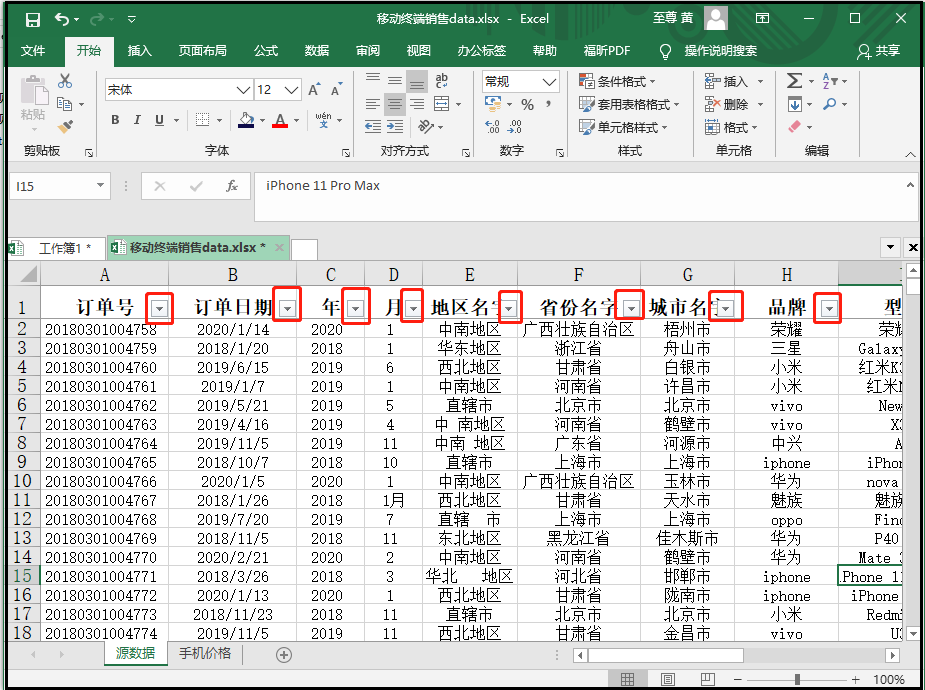This screenshot has width=925, height=690.
Task: Switch to the 页面布局 ribbon tab
Action: click(x=202, y=51)
